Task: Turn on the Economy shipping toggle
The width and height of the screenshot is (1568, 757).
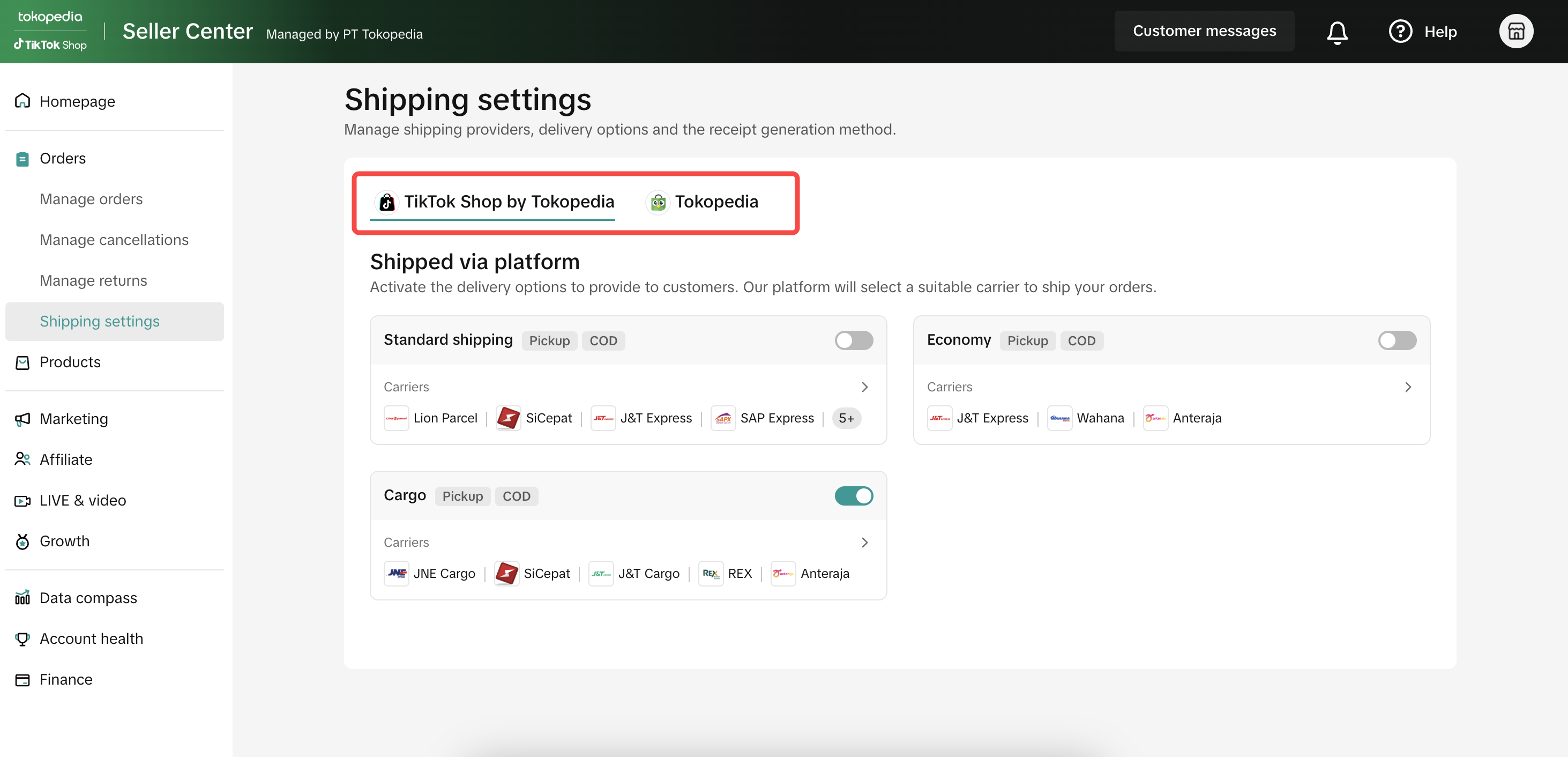Action: [x=1397, y=340]
